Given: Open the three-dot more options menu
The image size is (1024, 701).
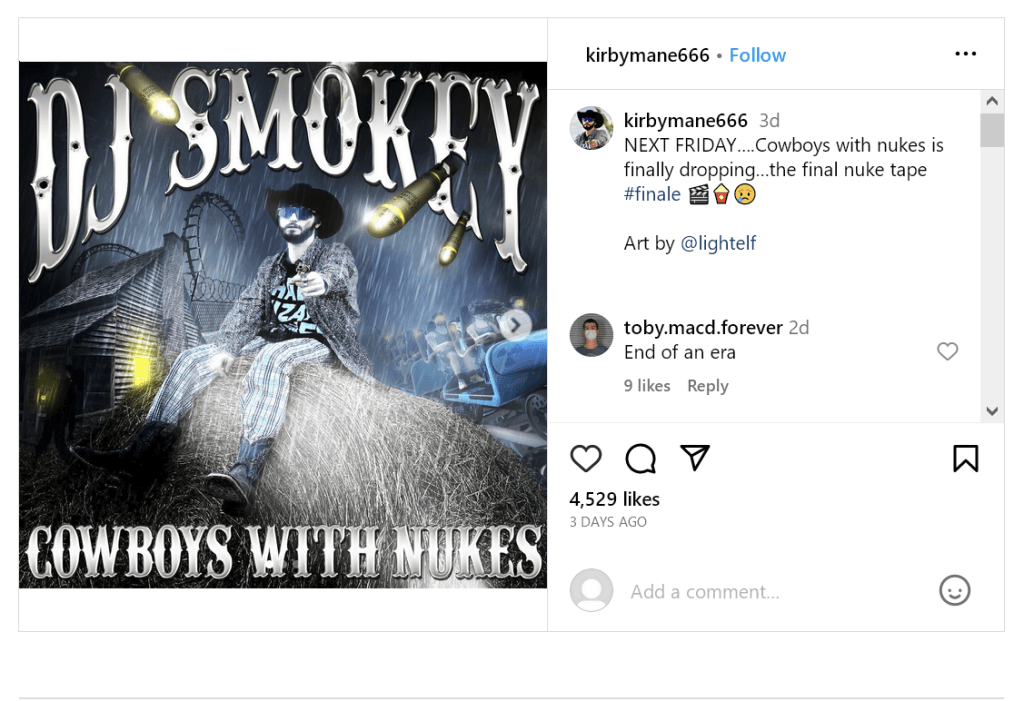Looking at the screenshot, I should click(965, 54).
